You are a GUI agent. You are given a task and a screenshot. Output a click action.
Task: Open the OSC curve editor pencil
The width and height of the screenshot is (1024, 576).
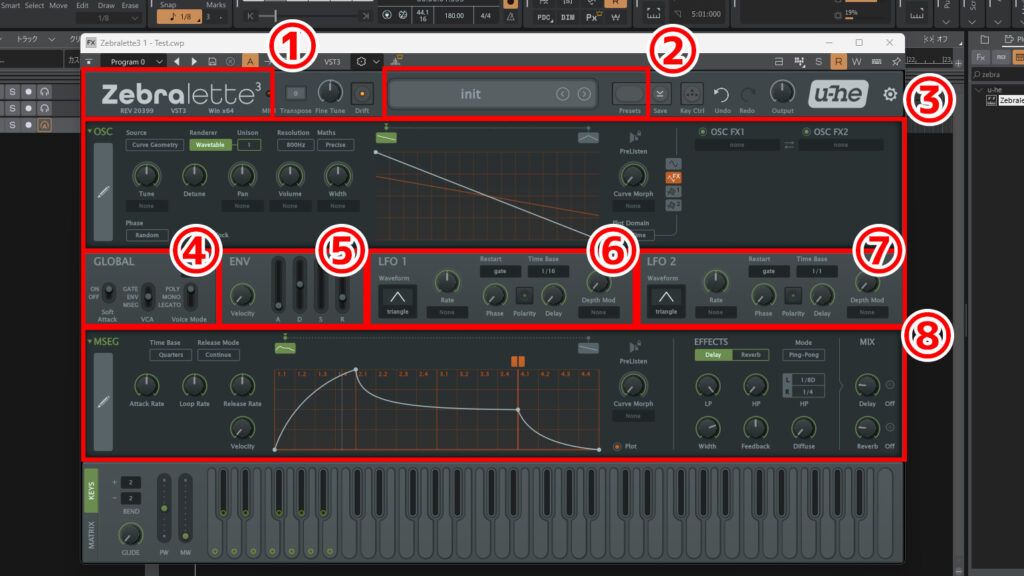[x=103, y=192]
